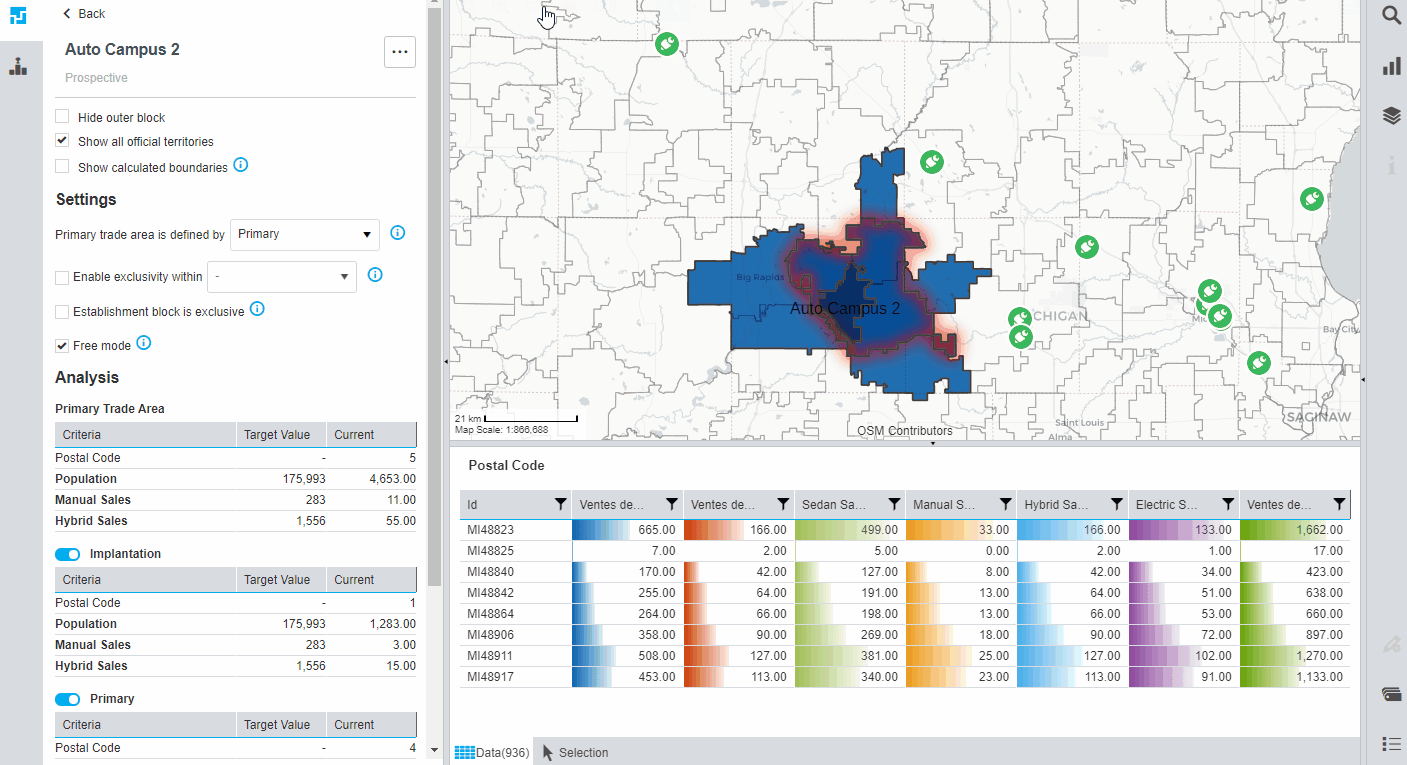Disable Free mode checkbox

[x=62, y=346]
